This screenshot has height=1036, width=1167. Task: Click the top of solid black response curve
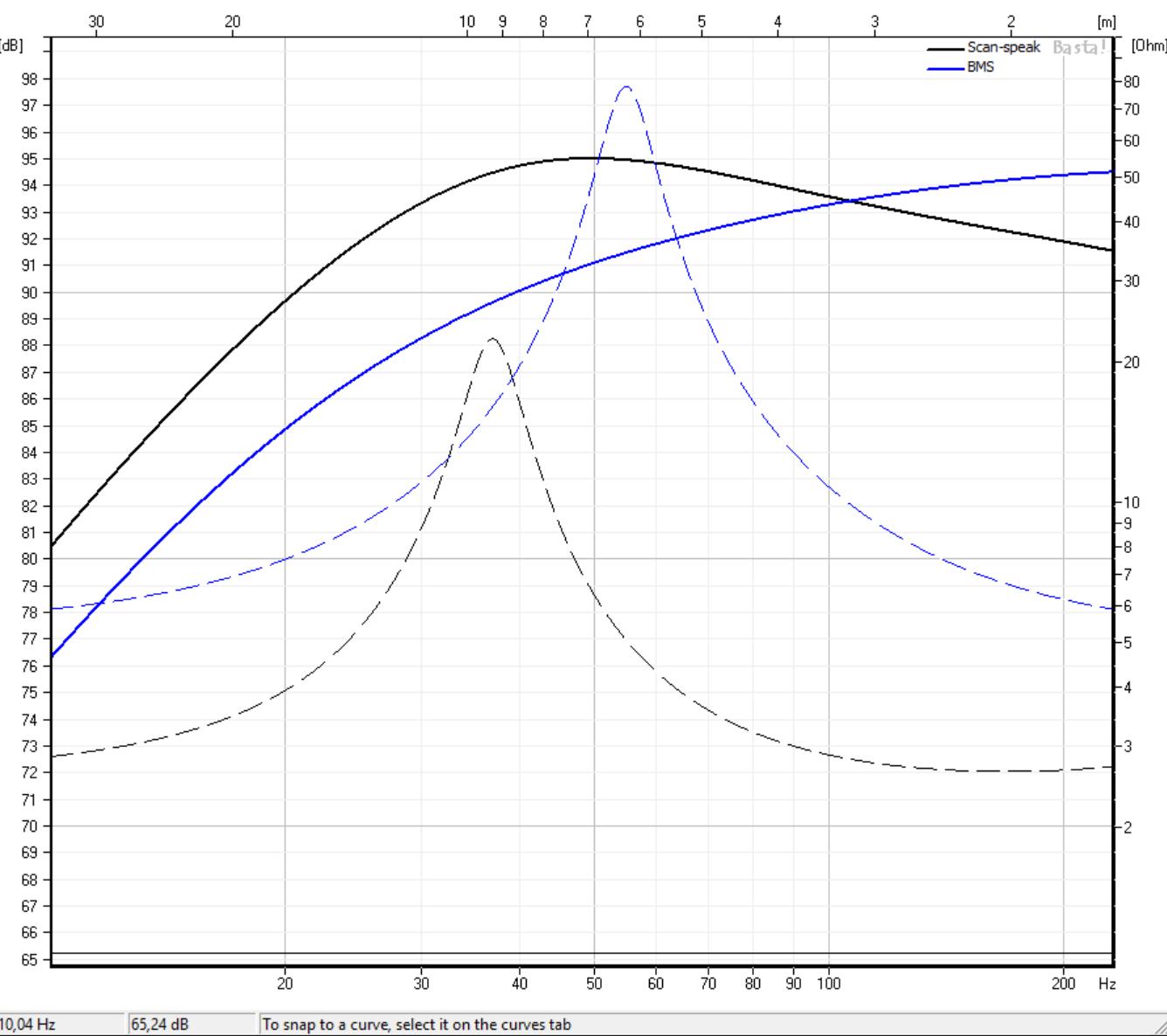583,158
